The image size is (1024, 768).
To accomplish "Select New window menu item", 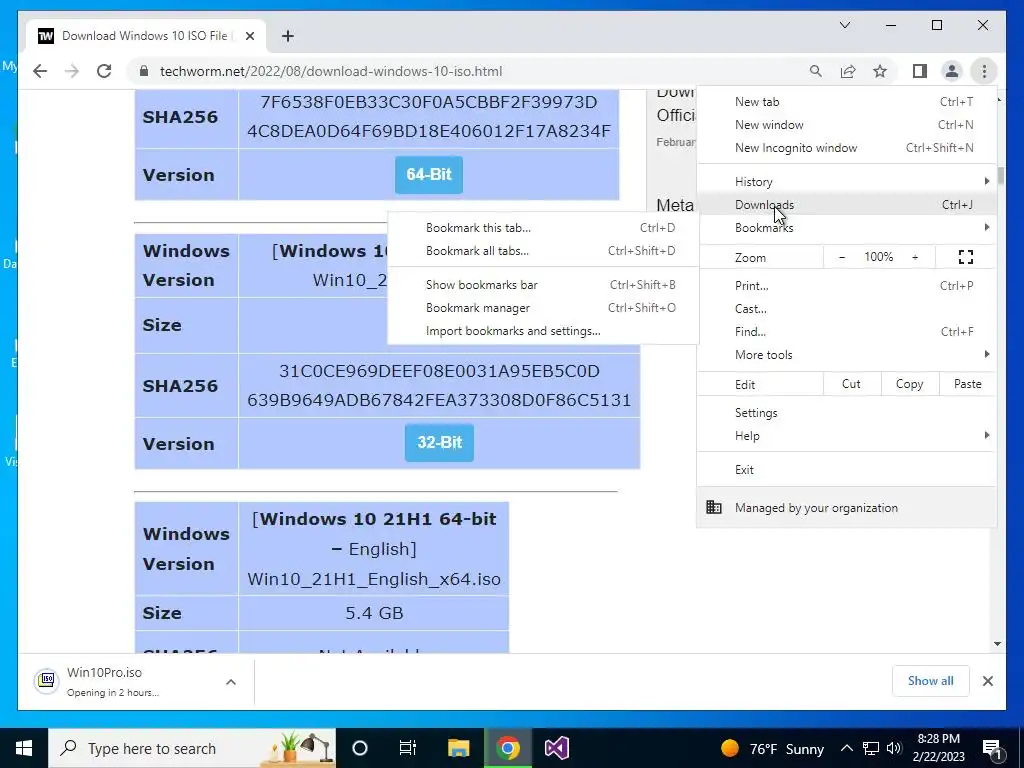I will [847, 125].
